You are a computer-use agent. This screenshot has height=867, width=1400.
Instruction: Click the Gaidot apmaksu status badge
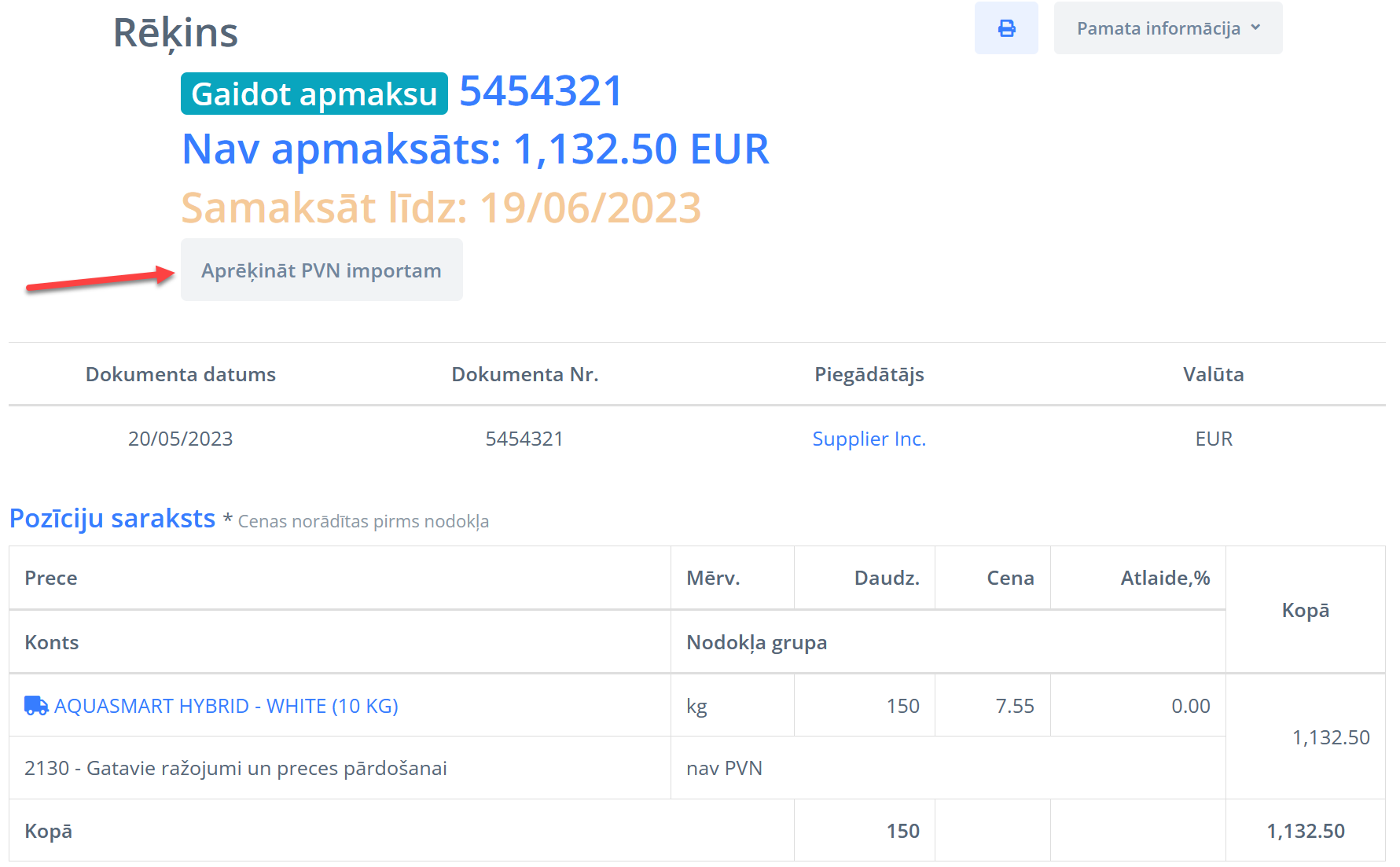tap(314, 94)
